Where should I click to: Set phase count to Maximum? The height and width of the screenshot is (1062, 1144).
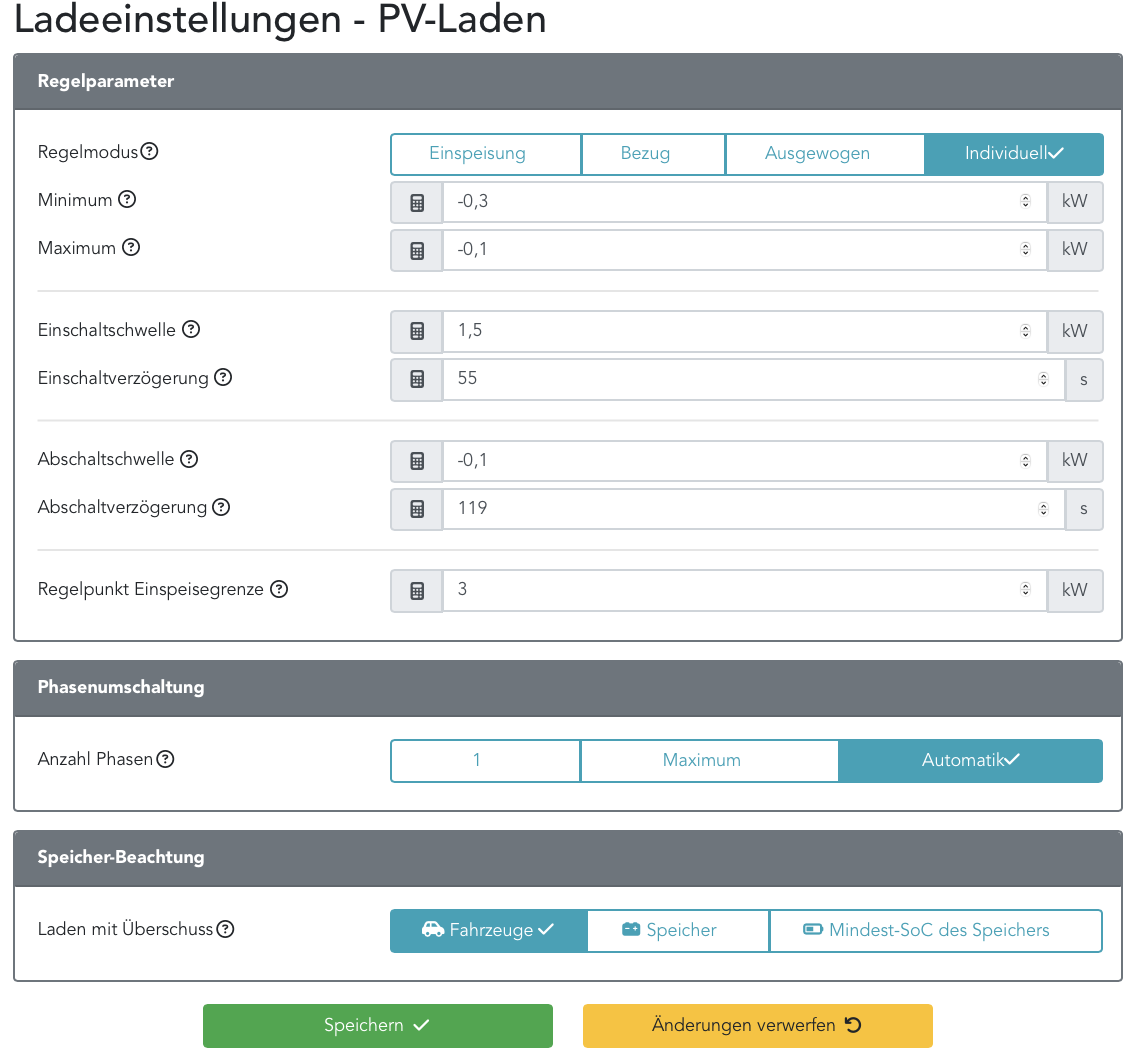[x=709, y=761]
